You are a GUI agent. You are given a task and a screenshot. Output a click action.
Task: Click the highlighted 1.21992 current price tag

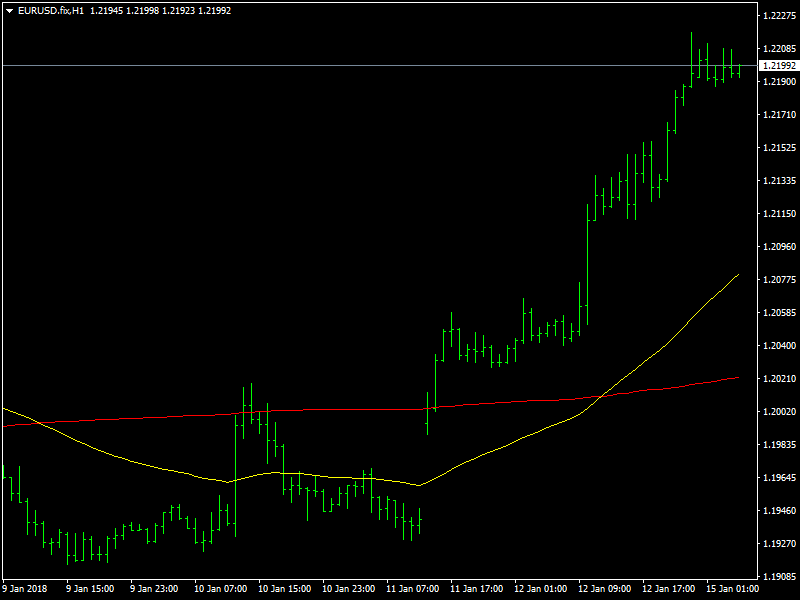778,66
